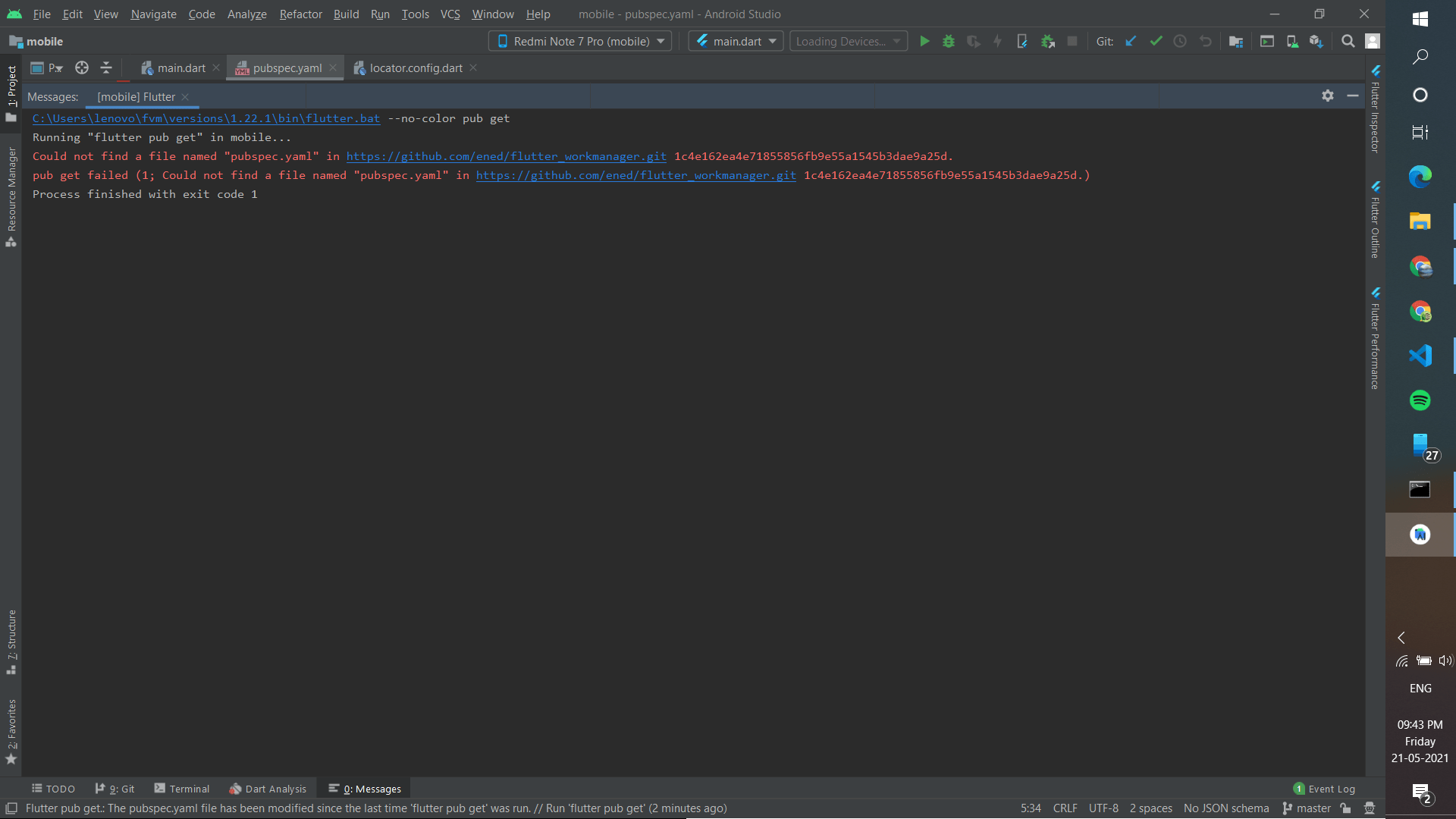
Task: Toggle the Dart Analysis tool window
Action: (268, 789)
